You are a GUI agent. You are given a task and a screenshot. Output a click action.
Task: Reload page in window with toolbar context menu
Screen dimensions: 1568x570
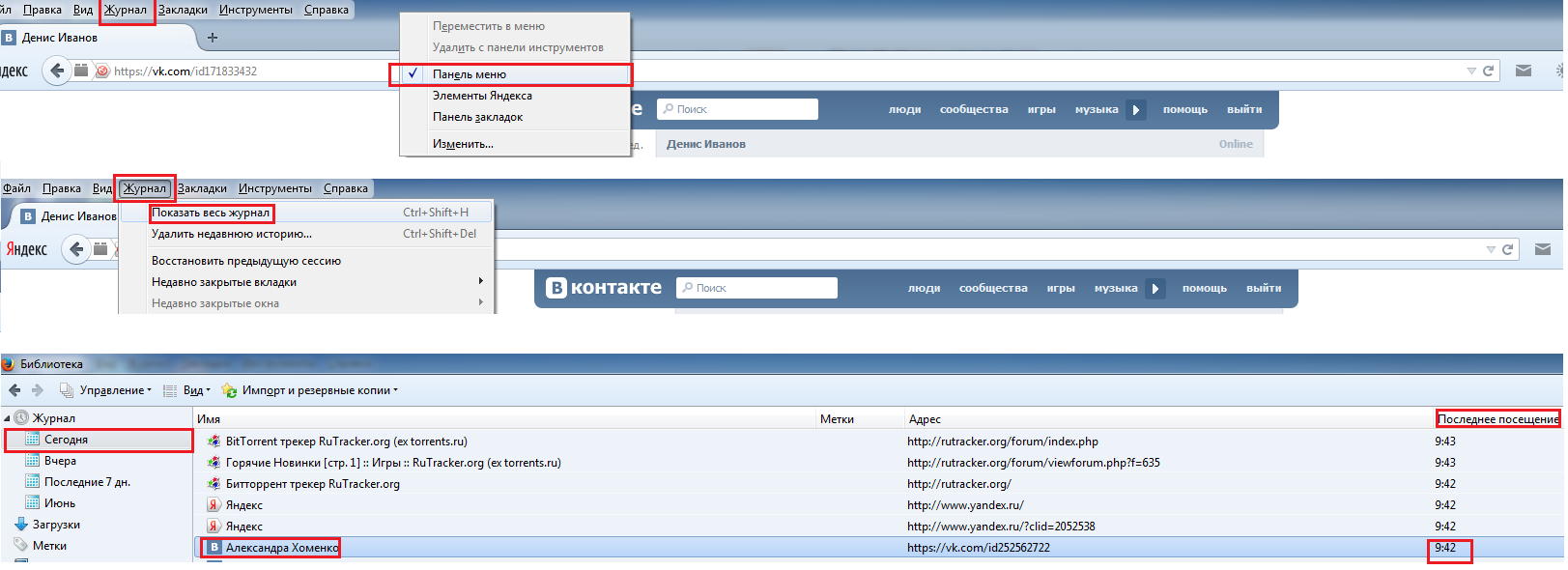tap(1489, 71)
